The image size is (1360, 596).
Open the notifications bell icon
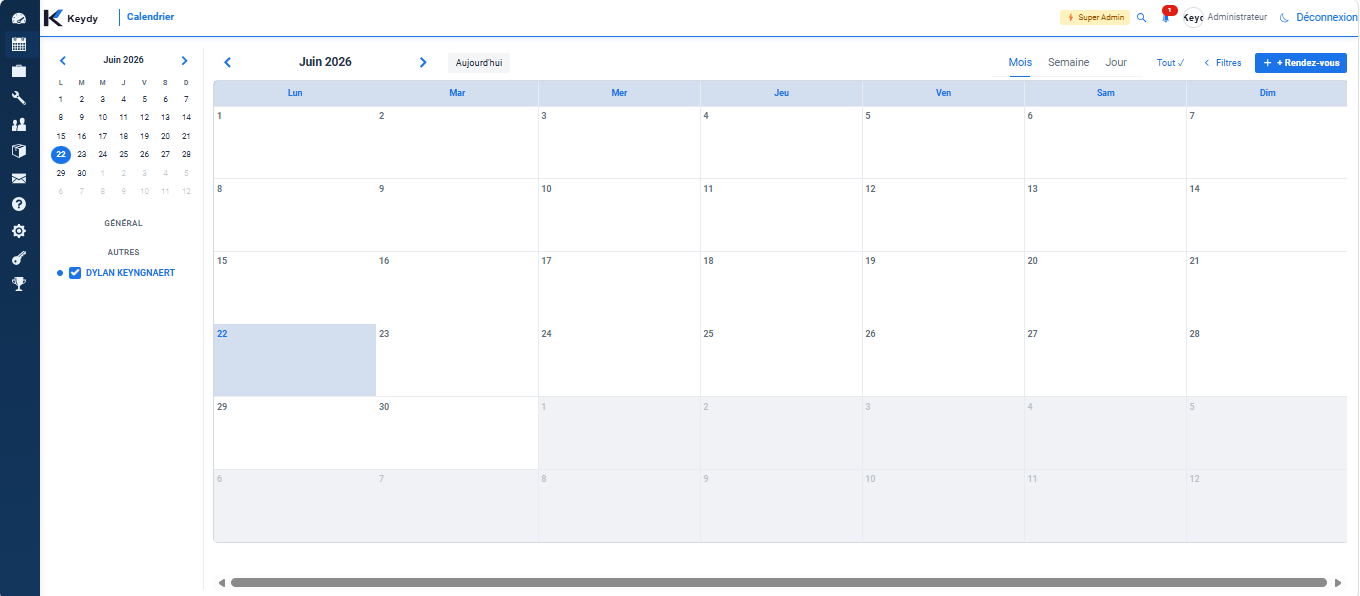pyautogui.click(x=1166, y=16)
